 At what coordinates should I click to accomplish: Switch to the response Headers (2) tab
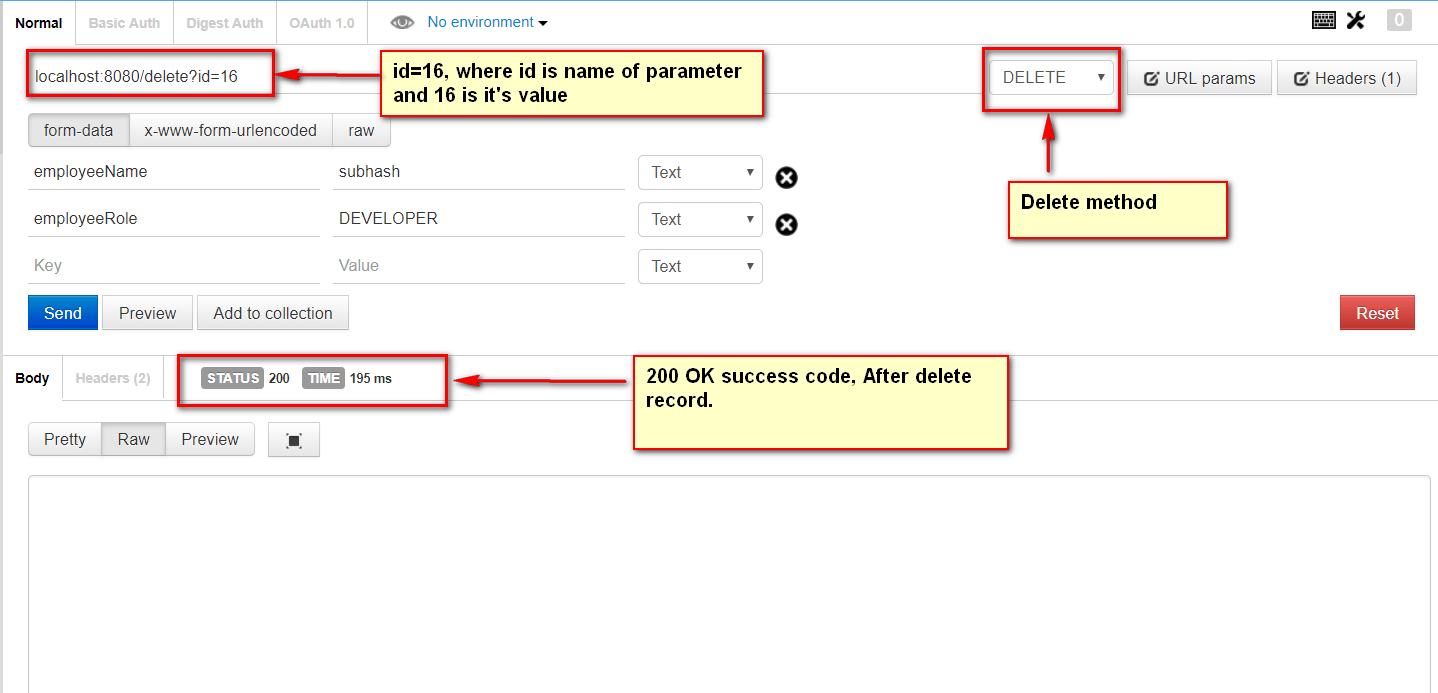click(112, 378)
